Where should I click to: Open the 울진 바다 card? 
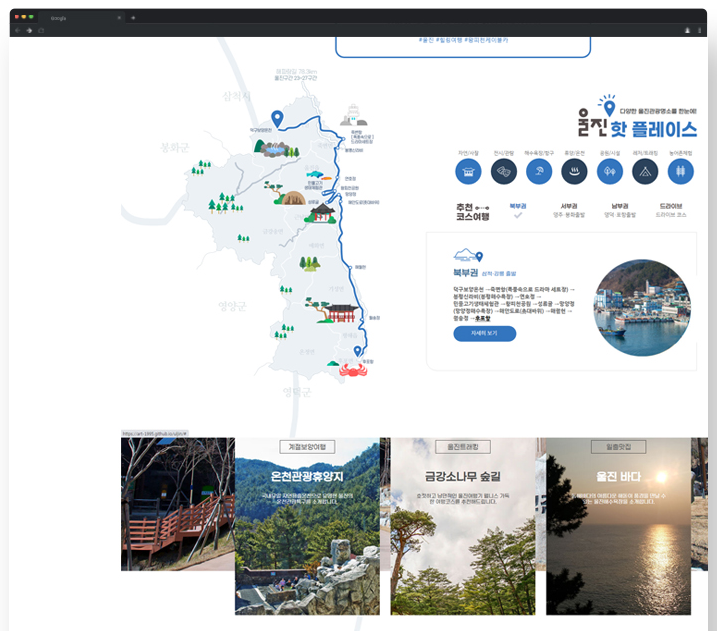[x=618, y=526]
